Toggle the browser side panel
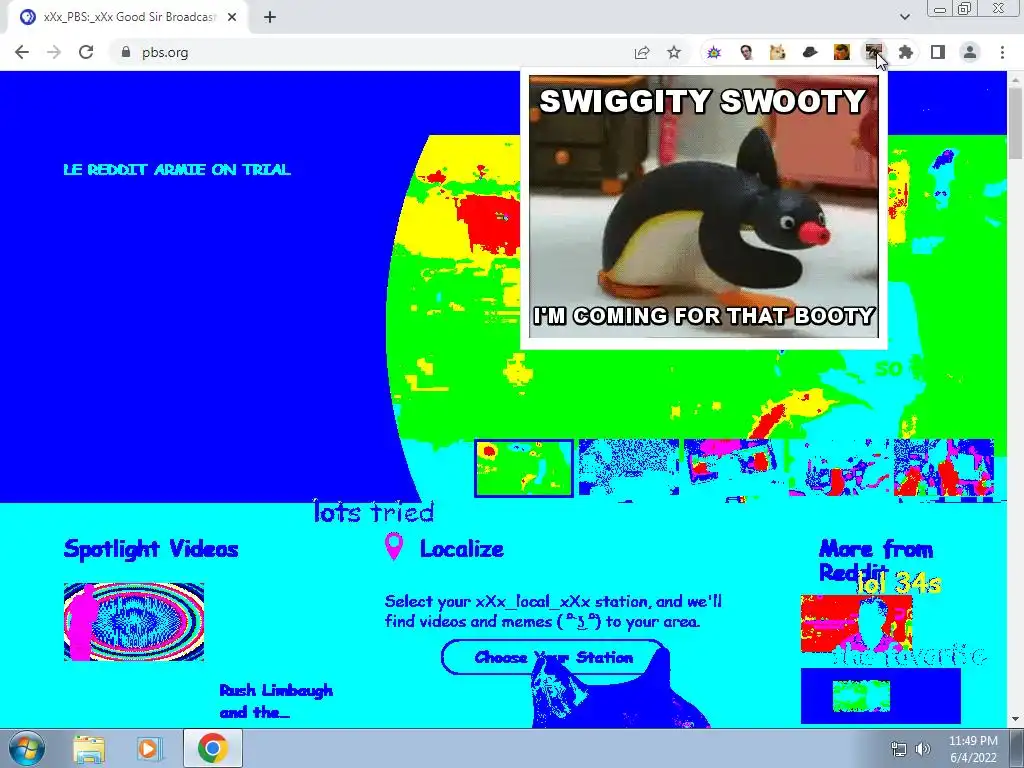 coord(938,52)
